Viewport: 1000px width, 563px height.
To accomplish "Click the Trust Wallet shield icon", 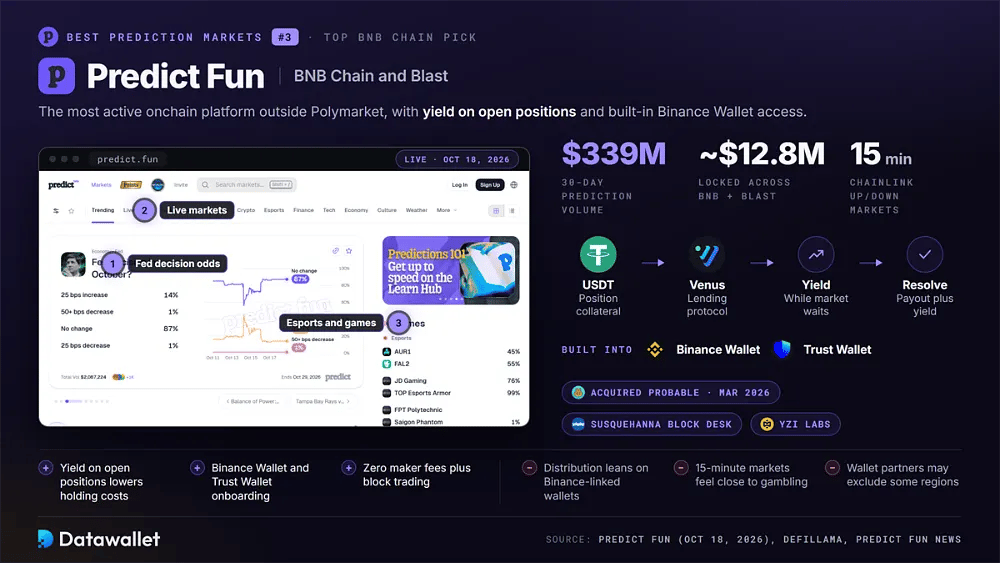I will click(x=783, y=349).
